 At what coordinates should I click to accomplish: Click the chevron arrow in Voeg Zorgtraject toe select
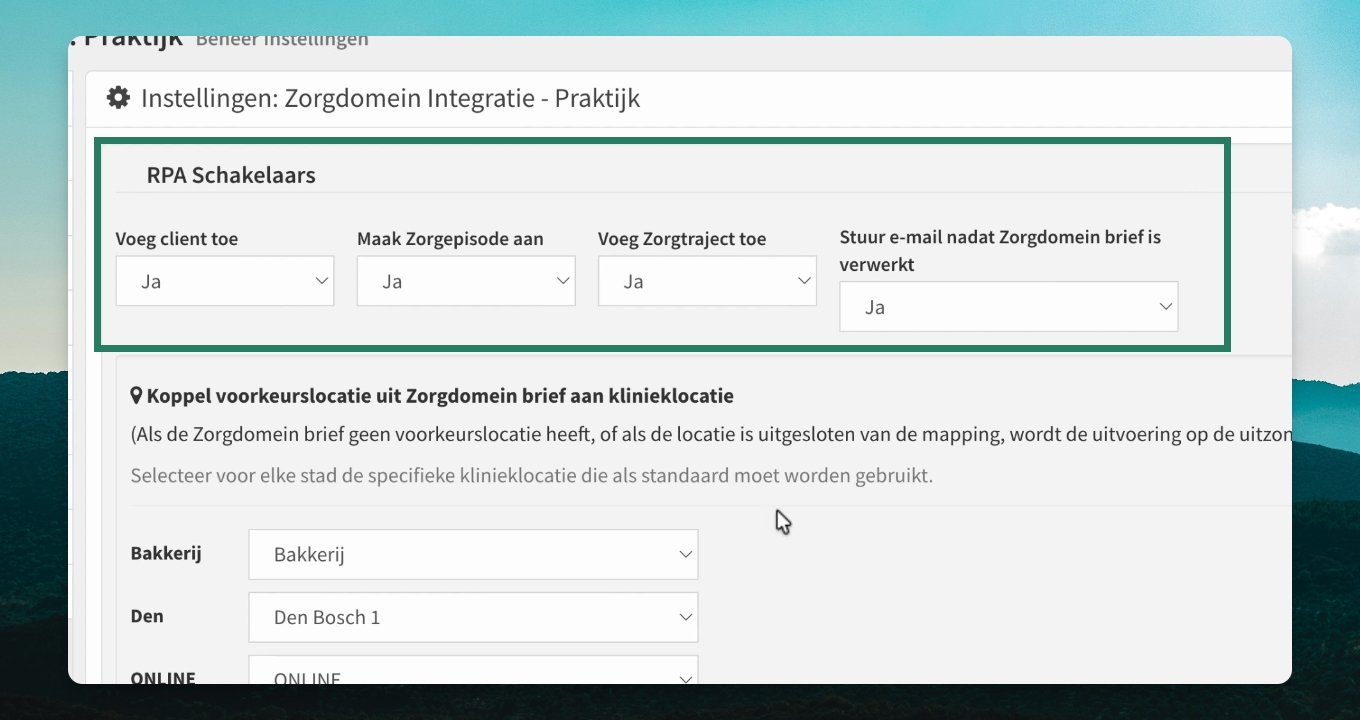click(x=804, y=281)
